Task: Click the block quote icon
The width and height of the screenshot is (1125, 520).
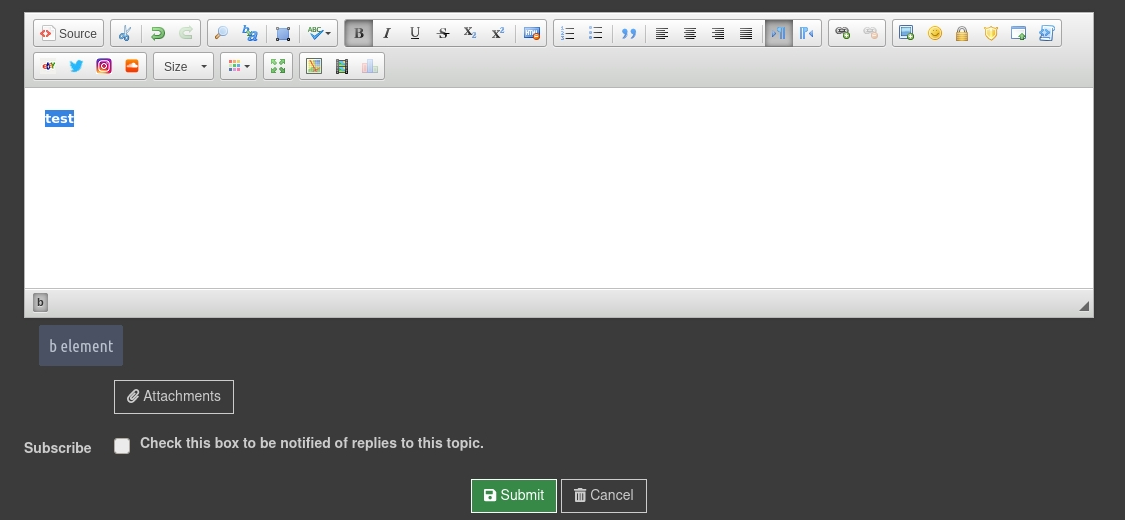Action: (x=629, y=33)
